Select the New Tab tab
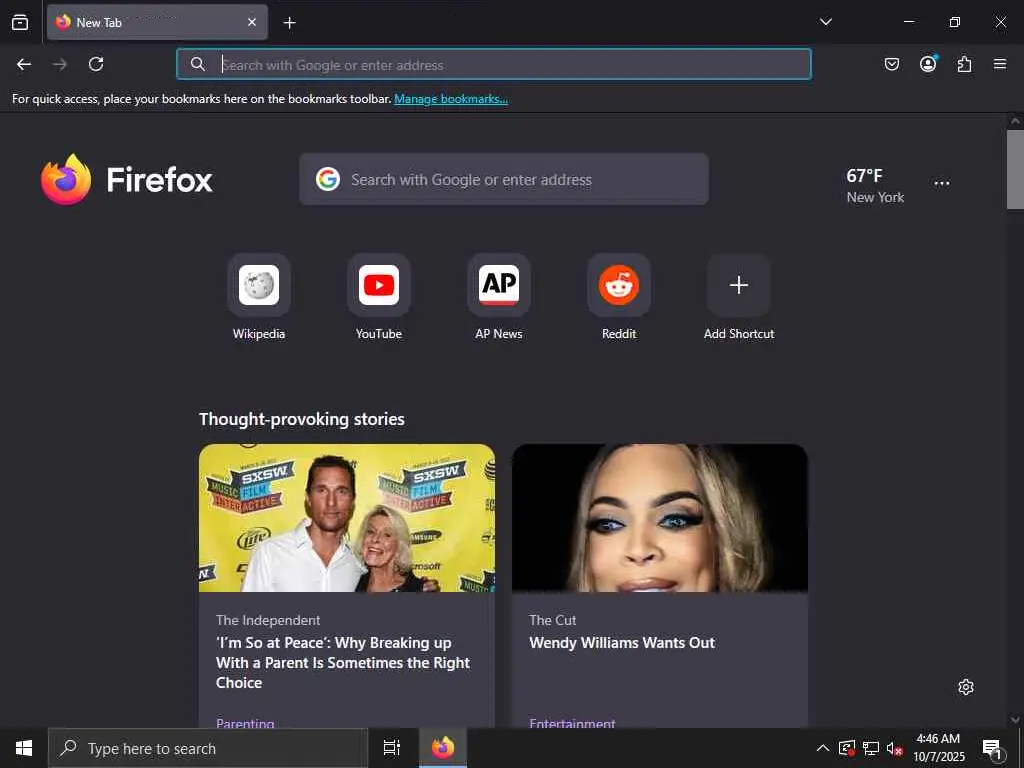The image size is (1024, 768). [157, 22]
